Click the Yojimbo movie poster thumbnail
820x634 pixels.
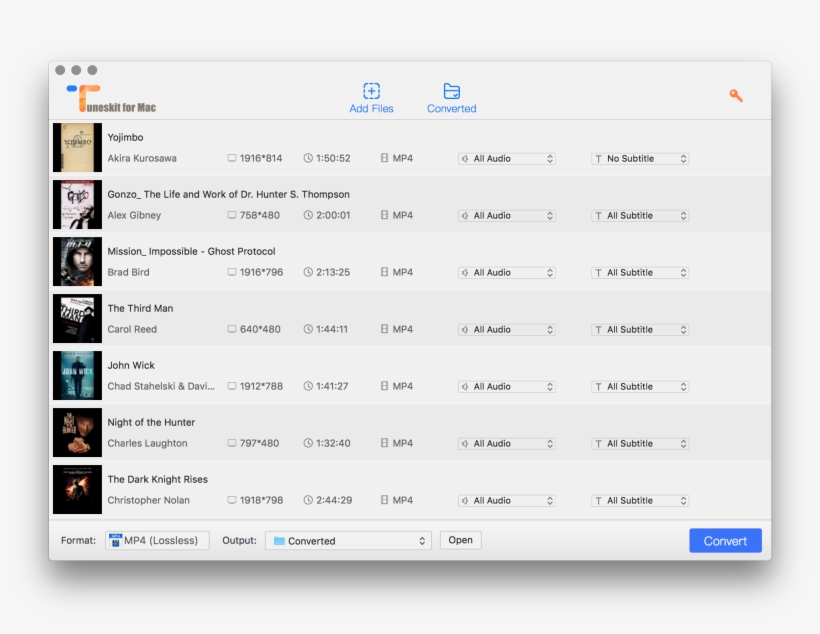(x=77, y=147)
